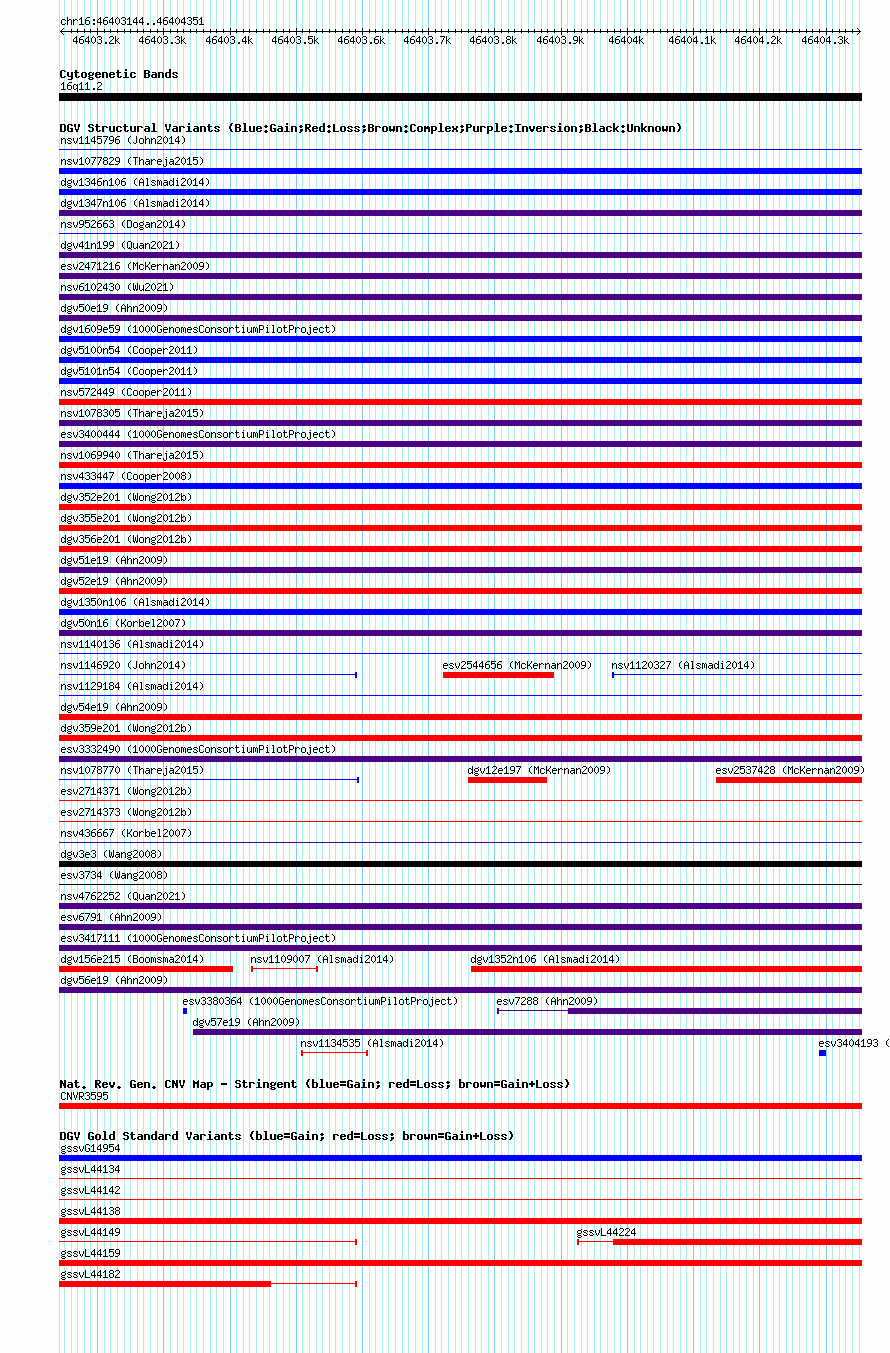Select variant dgv56e19 (Ahn2009)

[x=460, y=990]
